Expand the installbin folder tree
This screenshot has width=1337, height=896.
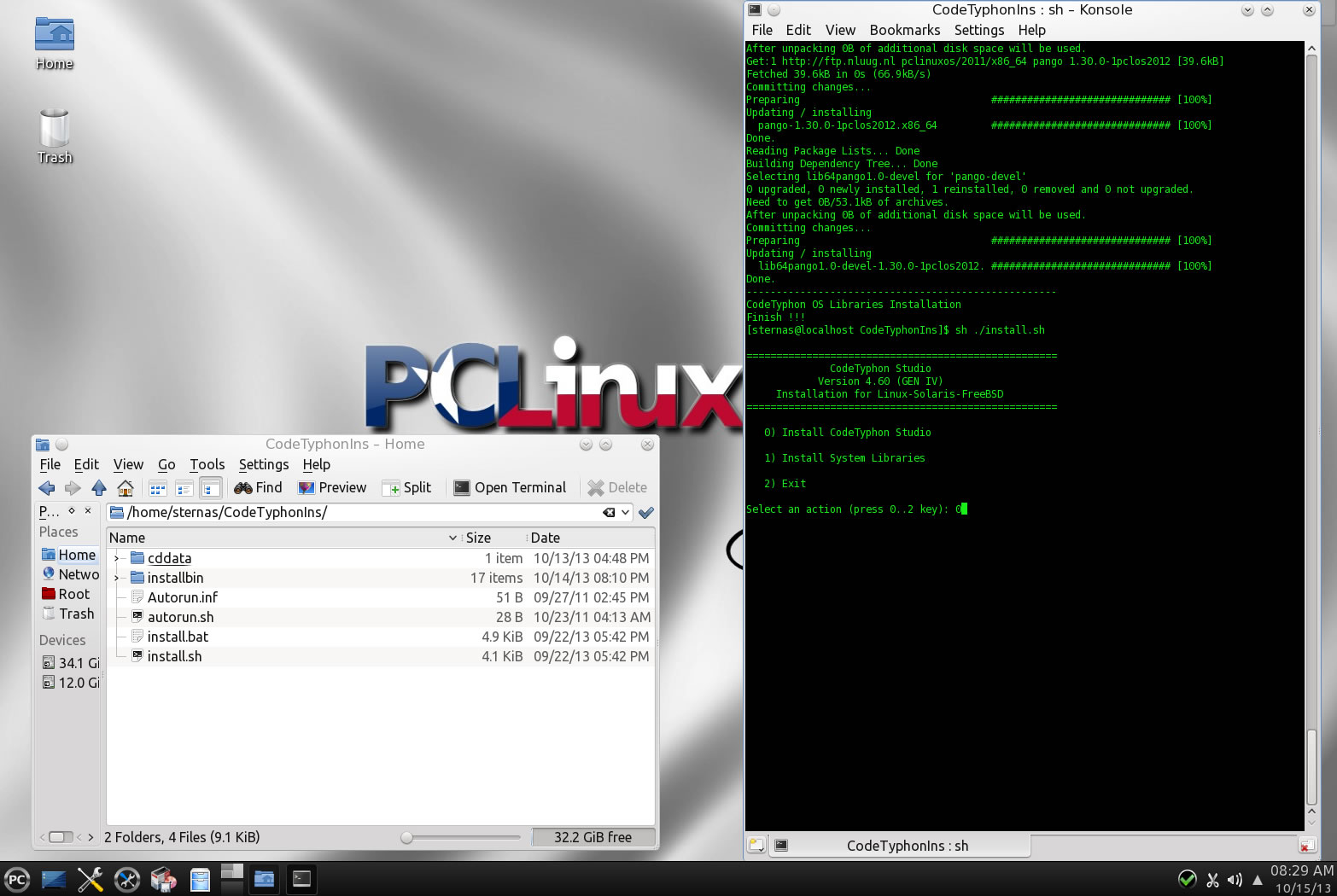point(117,579)
